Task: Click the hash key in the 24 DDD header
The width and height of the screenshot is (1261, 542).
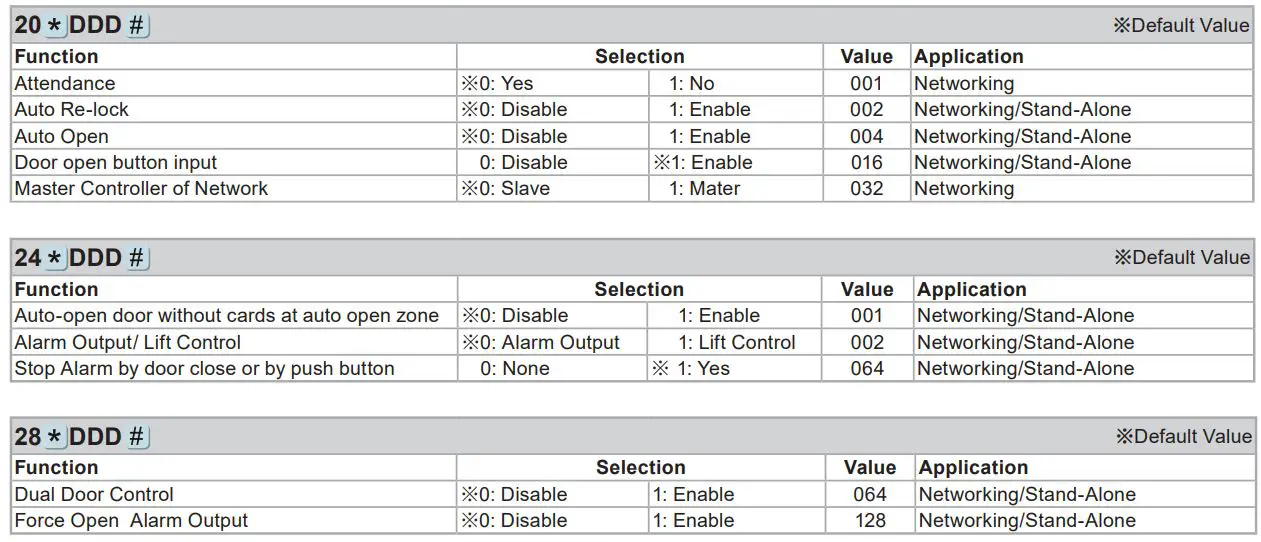Action: tap(138, 258)
